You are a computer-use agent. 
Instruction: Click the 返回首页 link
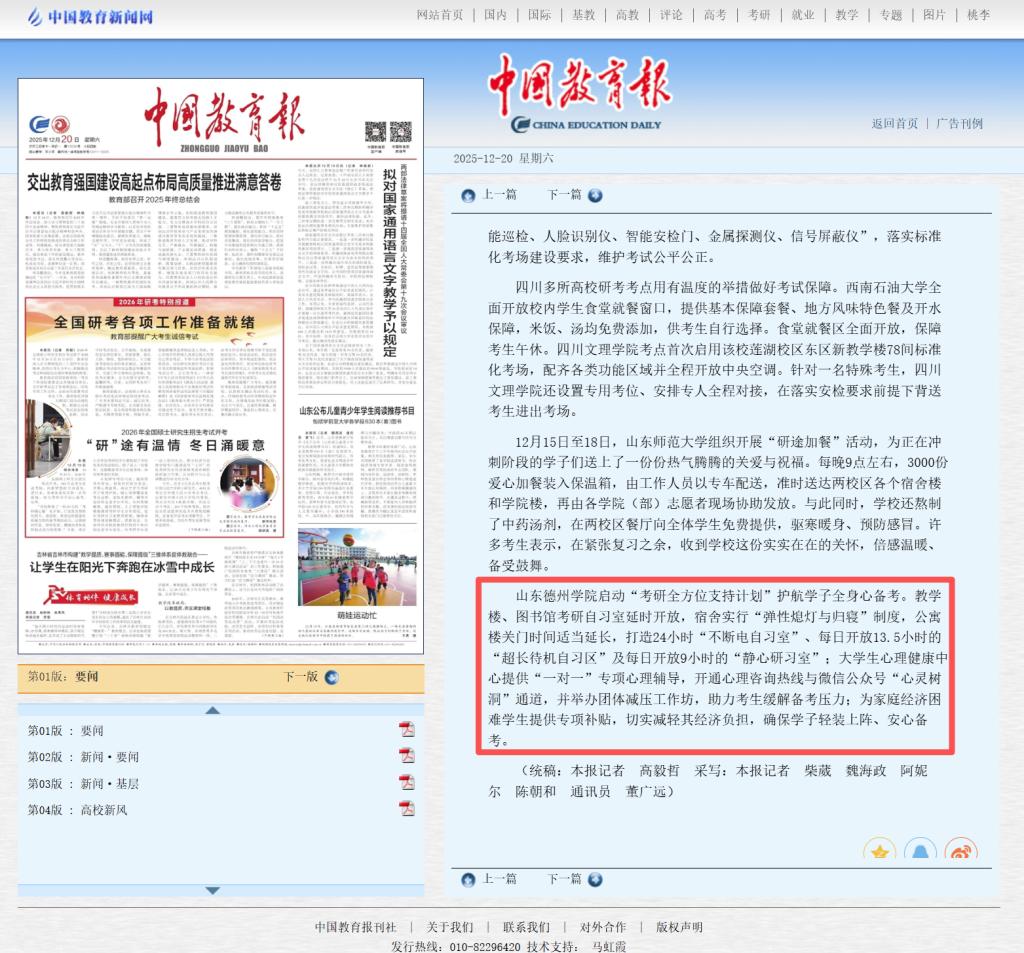click(x=894, y=124)
